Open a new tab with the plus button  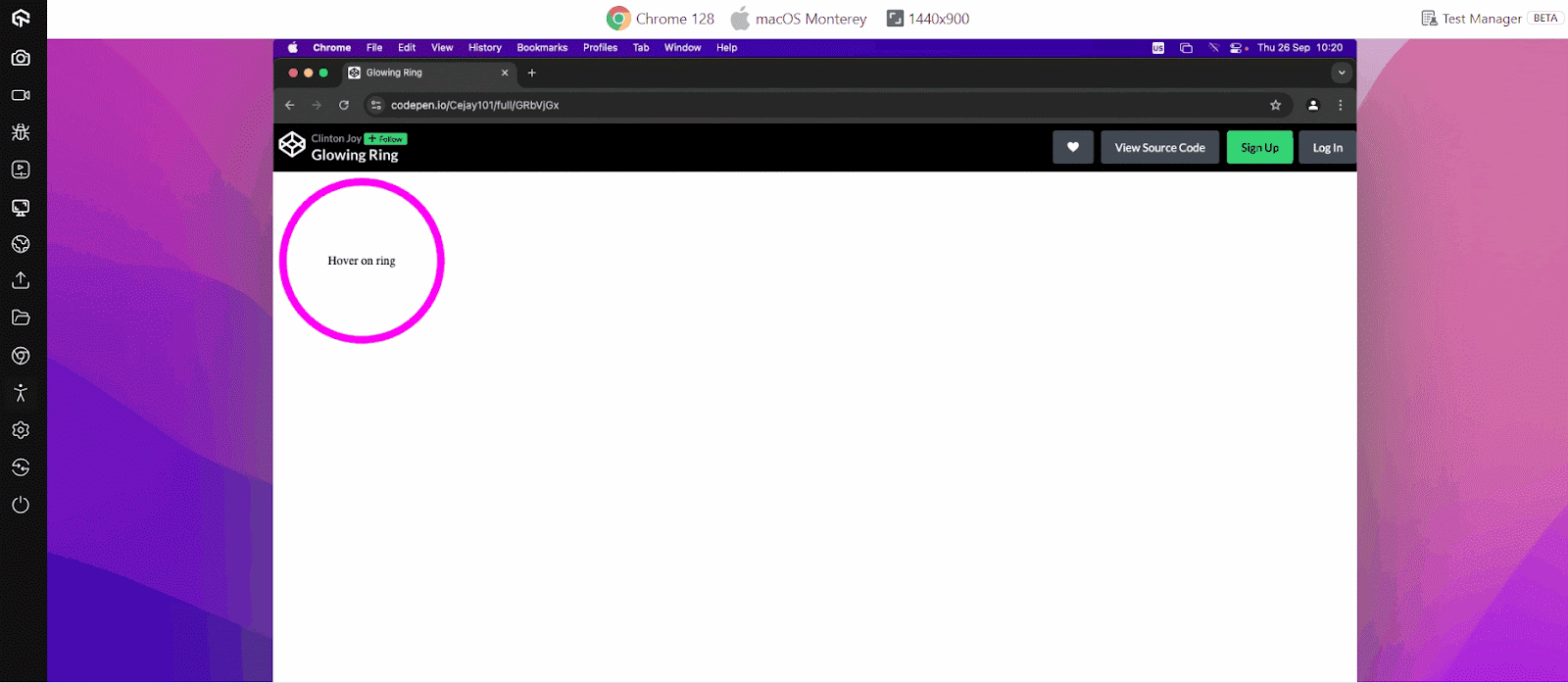(x=532, y=73)
